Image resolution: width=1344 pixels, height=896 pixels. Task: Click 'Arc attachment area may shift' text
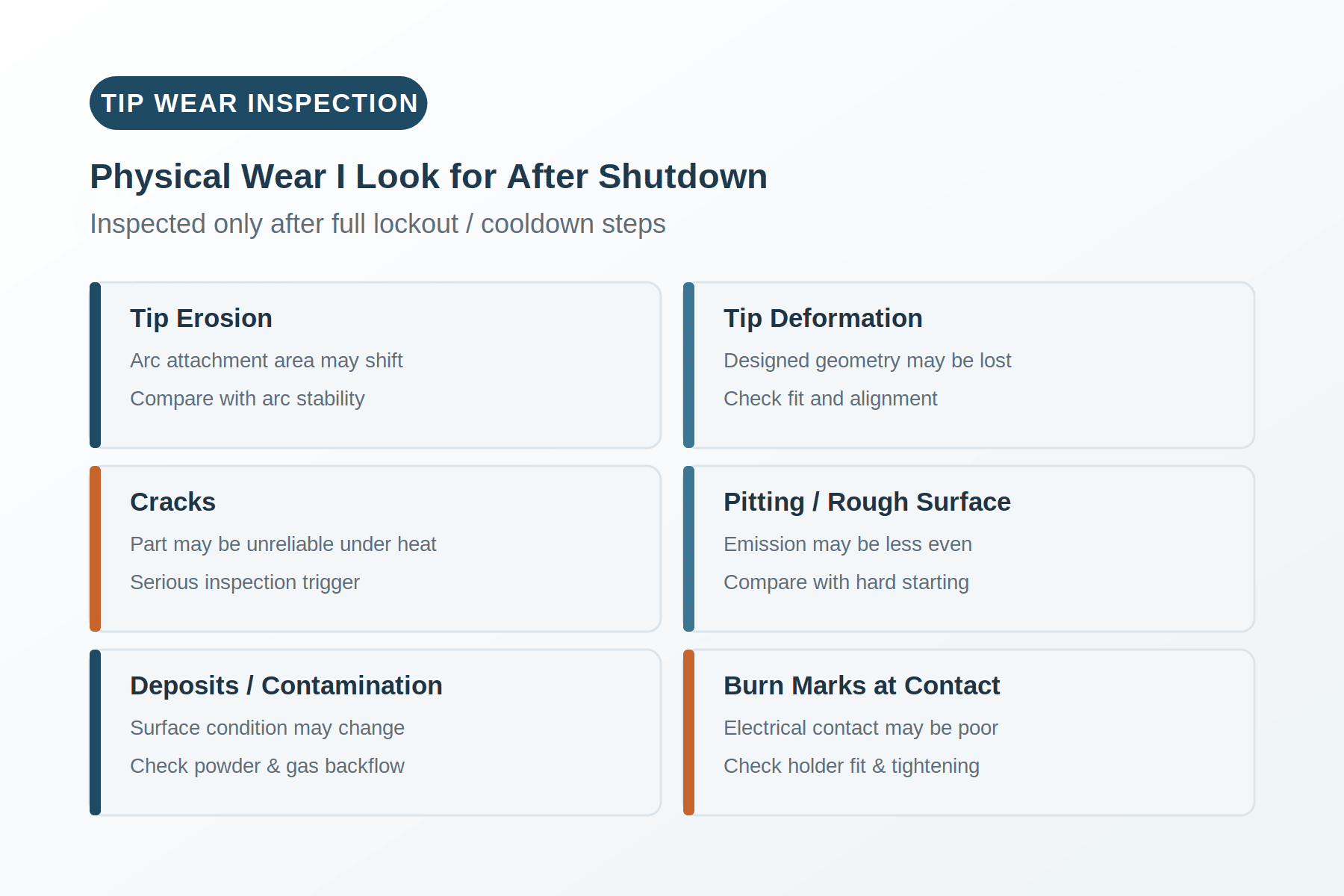point(267,361)
